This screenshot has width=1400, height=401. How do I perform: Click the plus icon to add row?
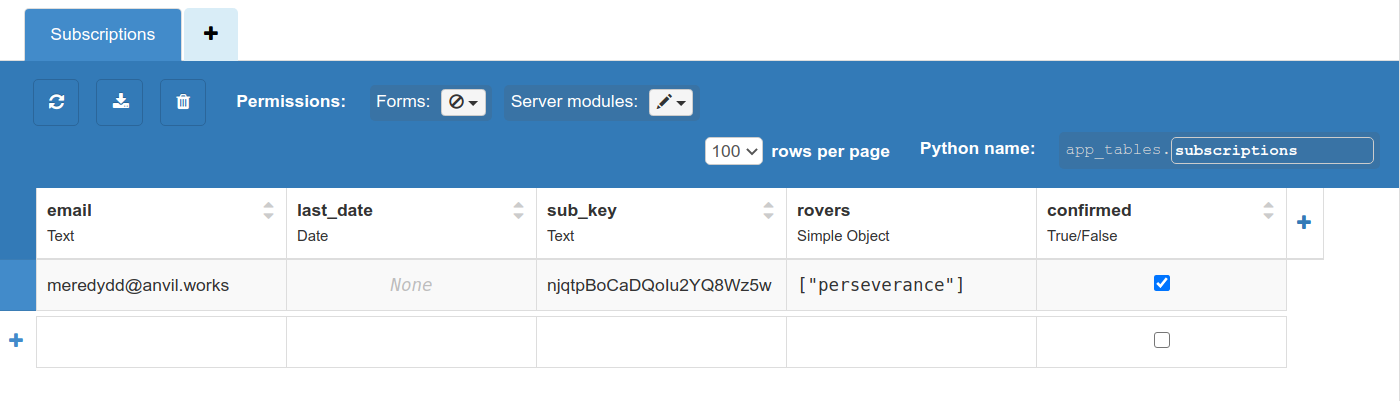[16, 341]
